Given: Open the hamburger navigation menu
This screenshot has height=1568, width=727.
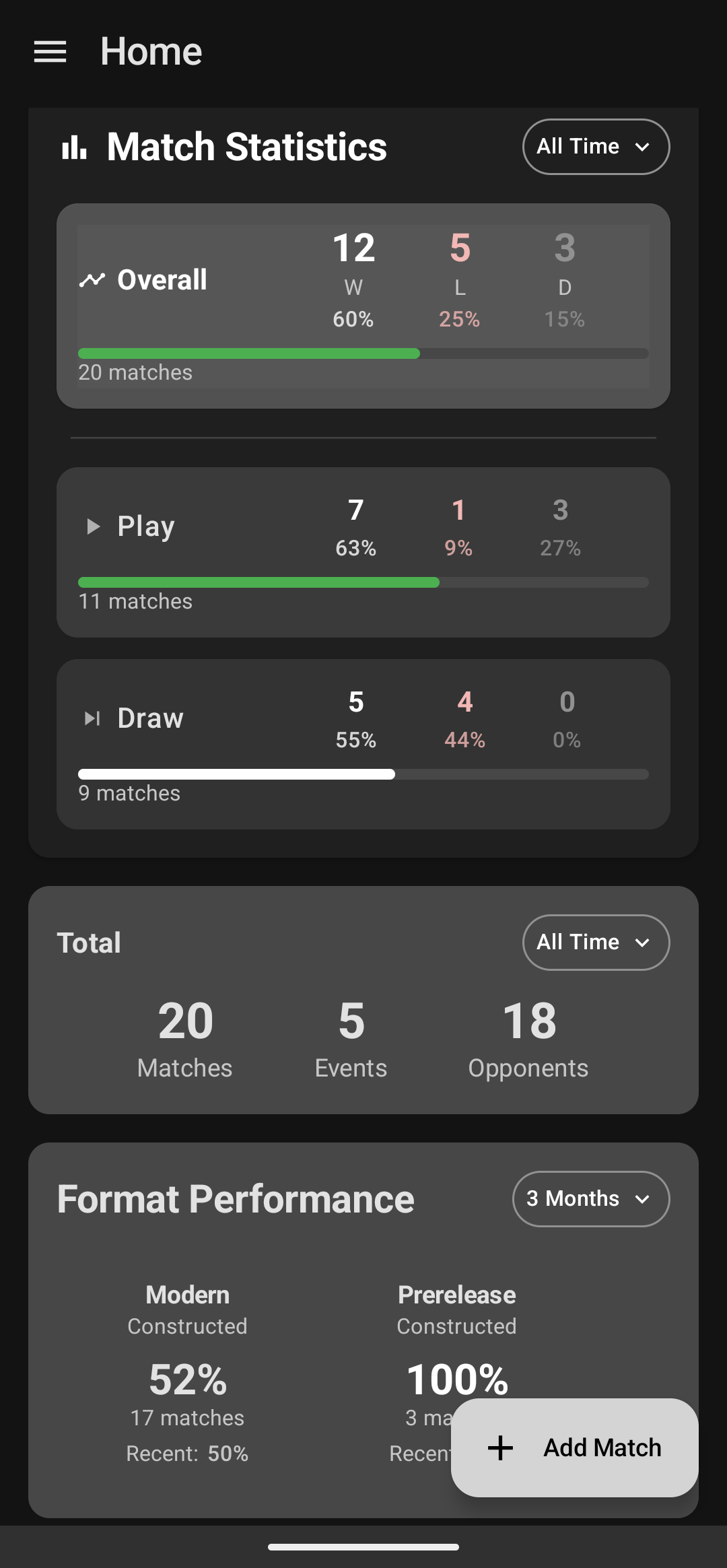Looking at the screenshot, I should pyautogui.click(x=50, y=52).
